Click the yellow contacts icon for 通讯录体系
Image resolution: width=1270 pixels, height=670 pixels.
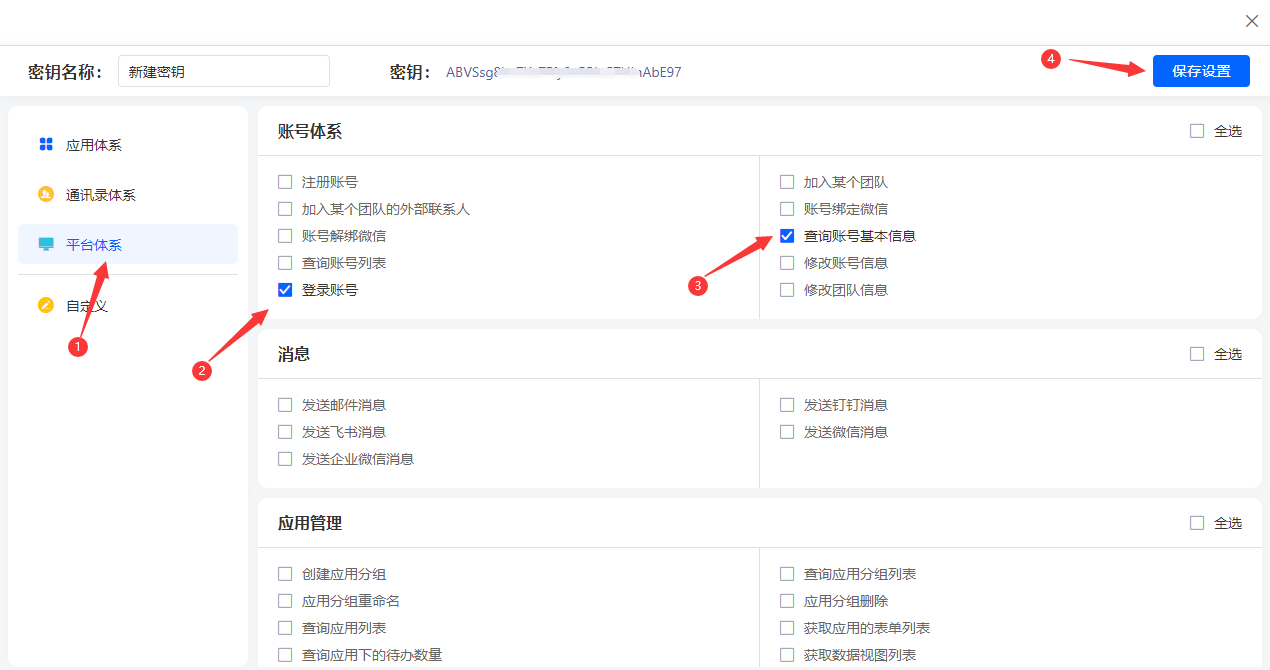tap(45, 194)
